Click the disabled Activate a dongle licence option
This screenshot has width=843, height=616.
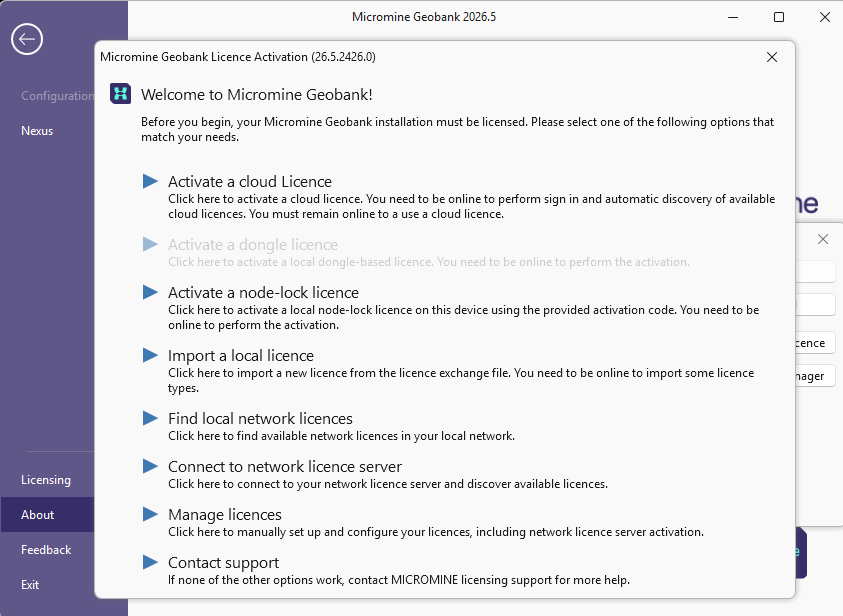[253, 245]
